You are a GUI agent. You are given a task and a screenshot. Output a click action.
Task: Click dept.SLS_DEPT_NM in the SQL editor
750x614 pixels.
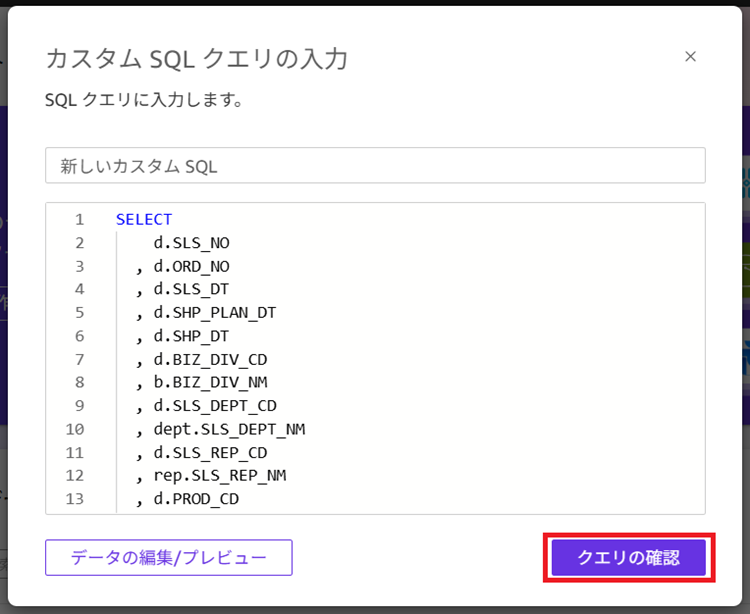(x=229, y=429)
